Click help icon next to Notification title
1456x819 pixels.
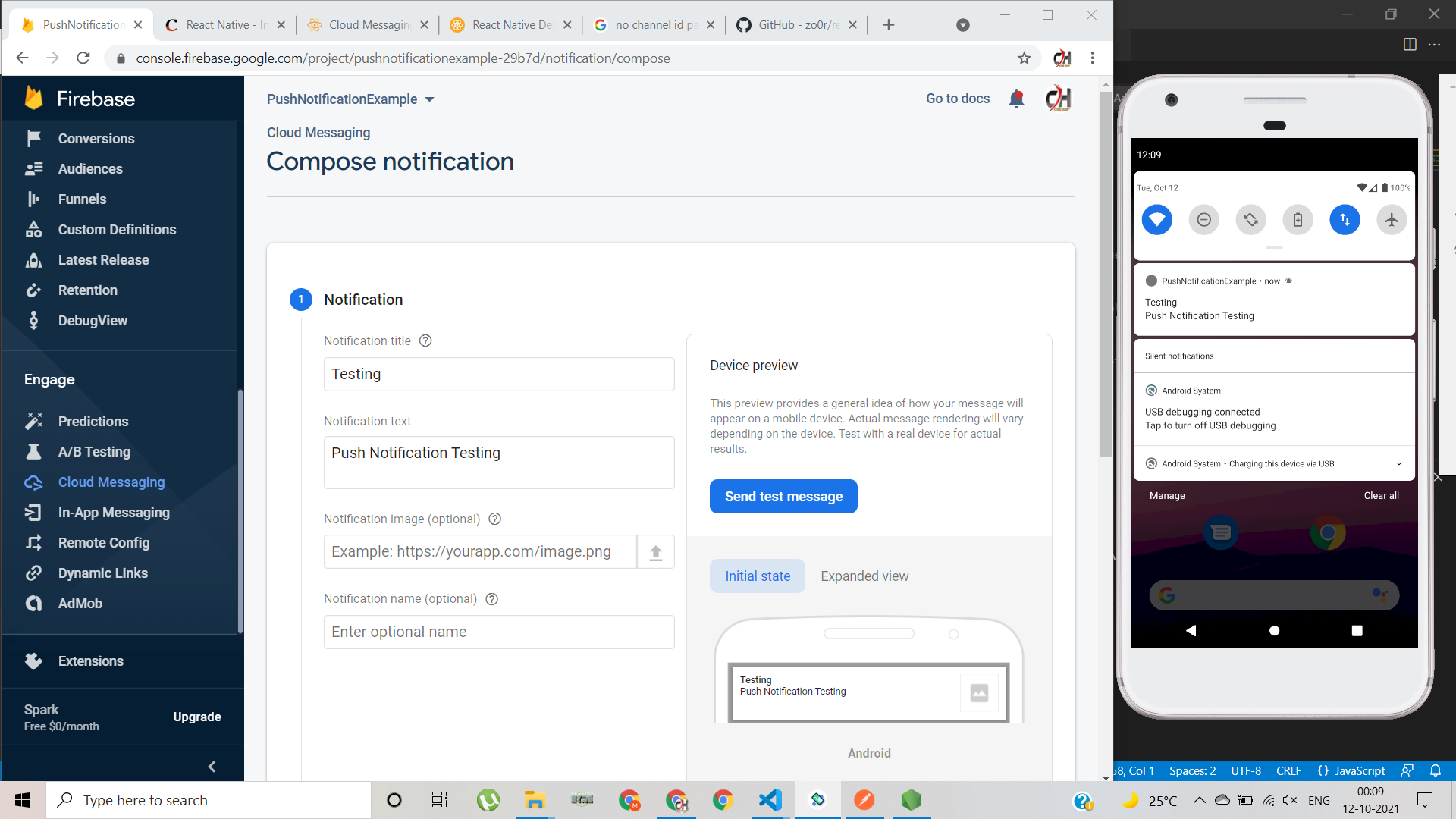click(x=425, y=341)
